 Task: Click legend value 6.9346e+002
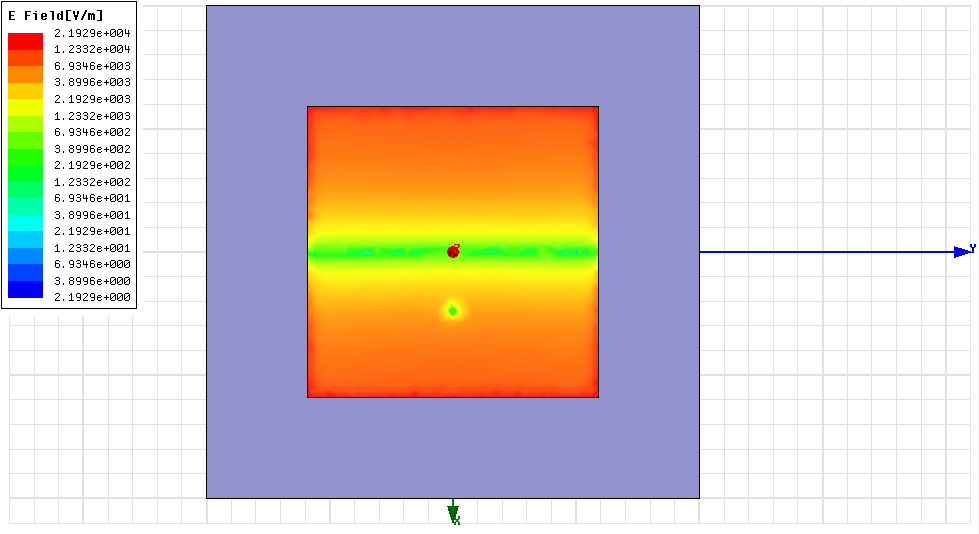(x=92, y=132)
